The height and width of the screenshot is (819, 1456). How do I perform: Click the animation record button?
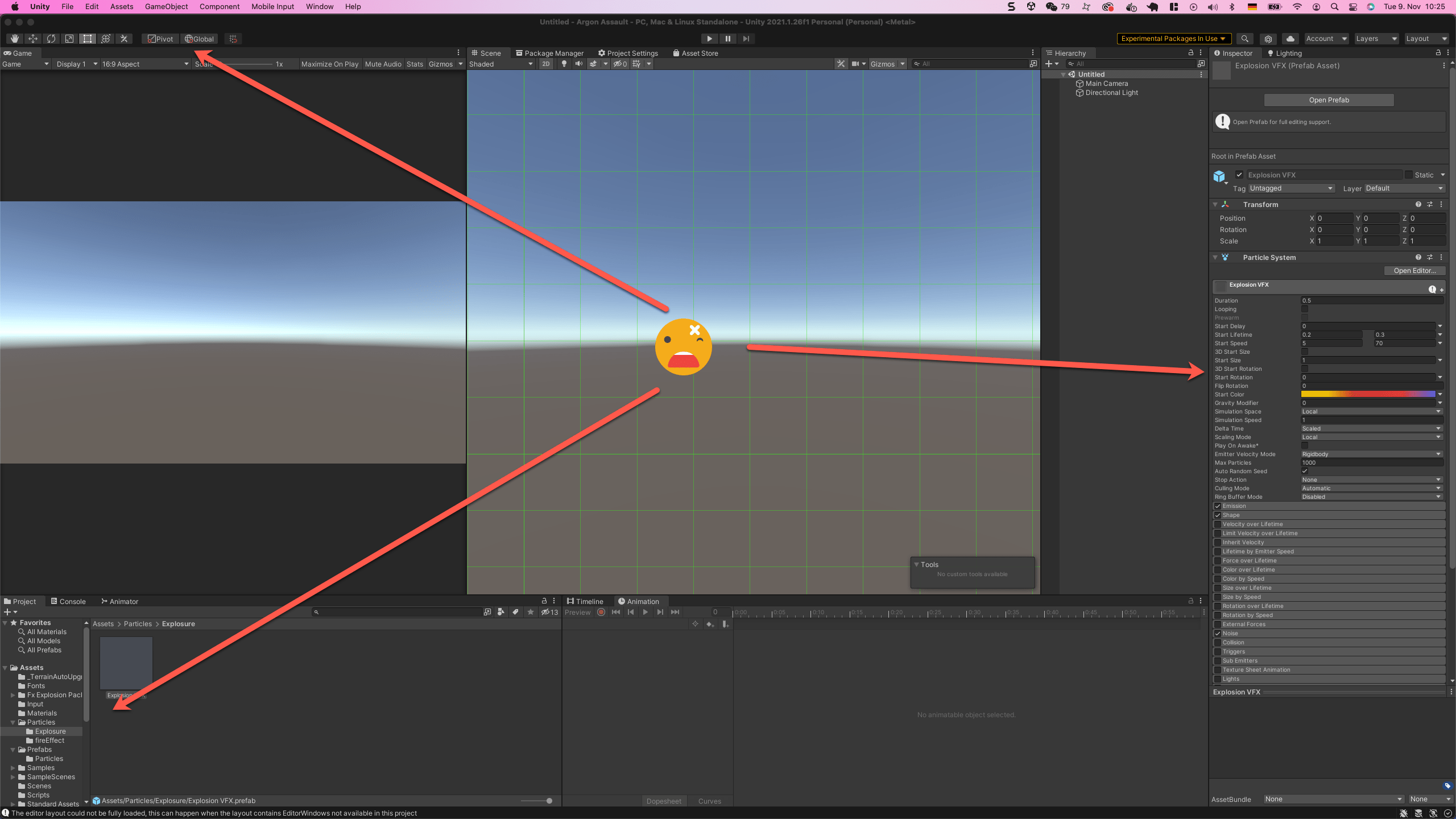tap(601, 612)
